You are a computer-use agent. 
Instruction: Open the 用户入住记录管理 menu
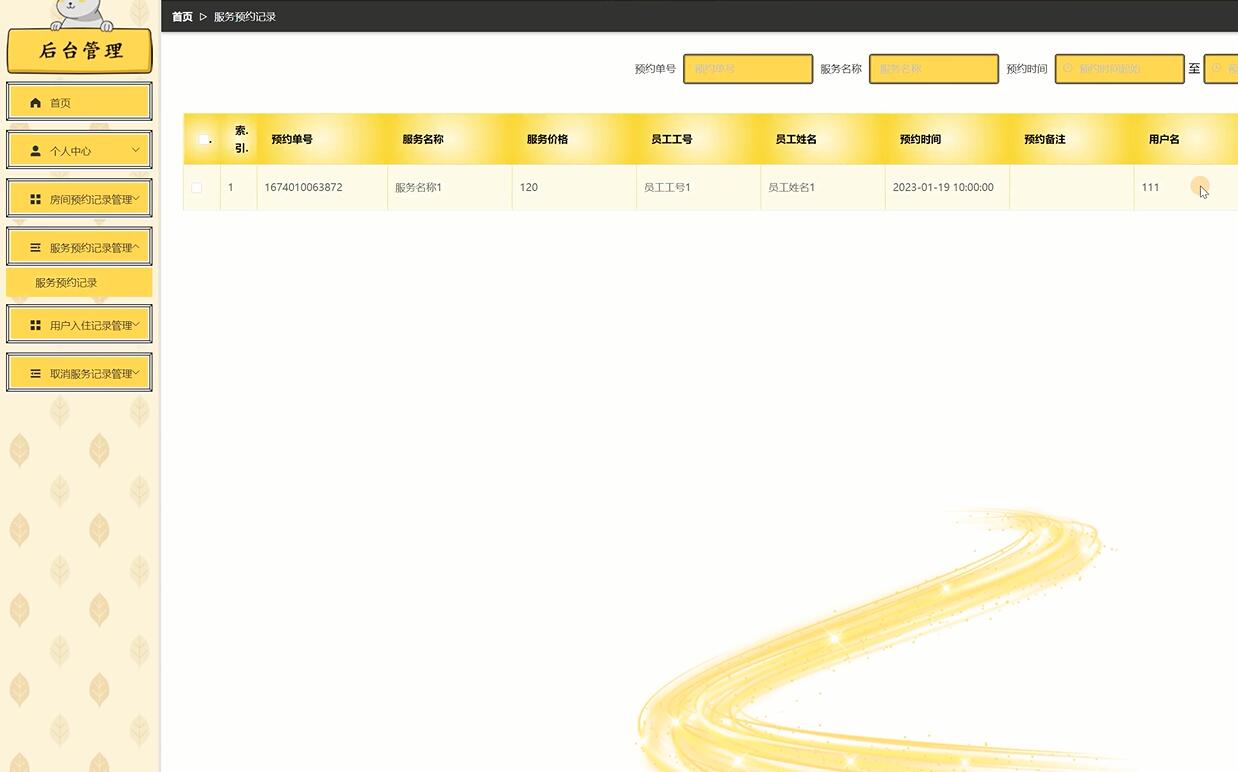point(79,324)
